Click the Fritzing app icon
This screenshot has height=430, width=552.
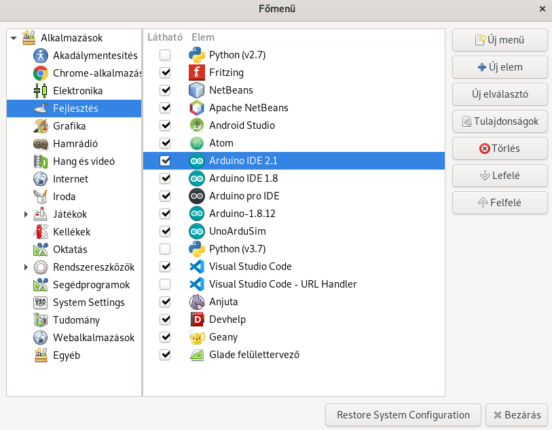coord(196,73)
